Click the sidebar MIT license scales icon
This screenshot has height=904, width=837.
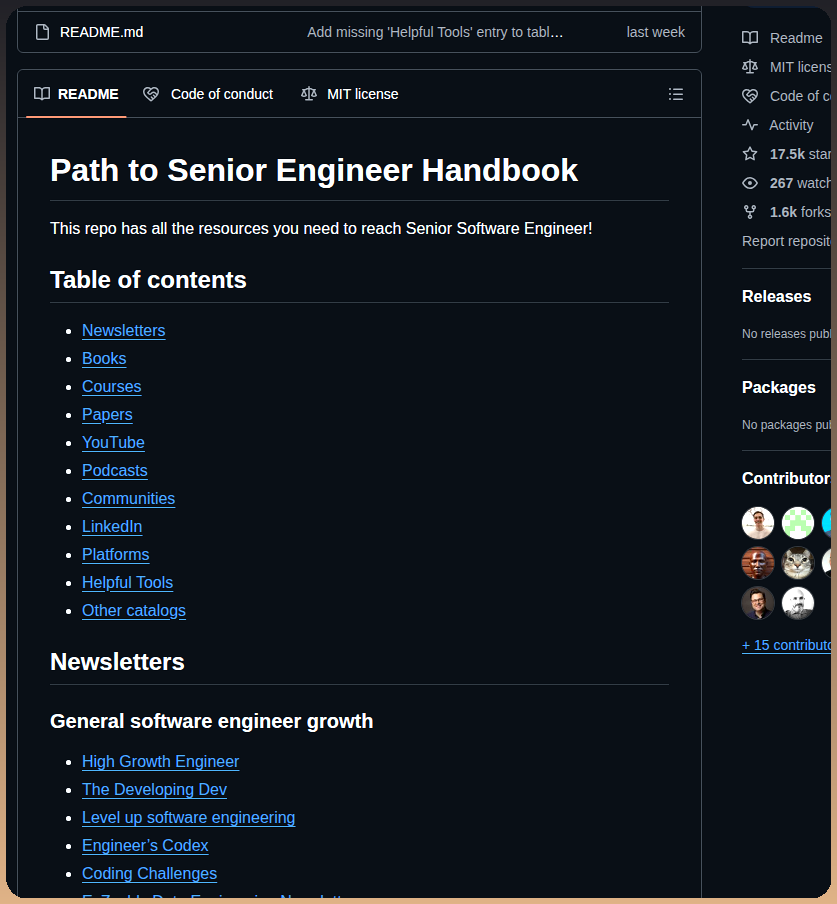tap(750, 67)
